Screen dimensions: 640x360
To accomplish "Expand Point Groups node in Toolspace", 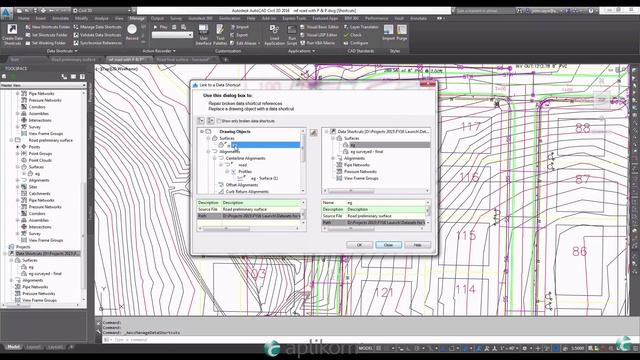I will coord(18,153).
